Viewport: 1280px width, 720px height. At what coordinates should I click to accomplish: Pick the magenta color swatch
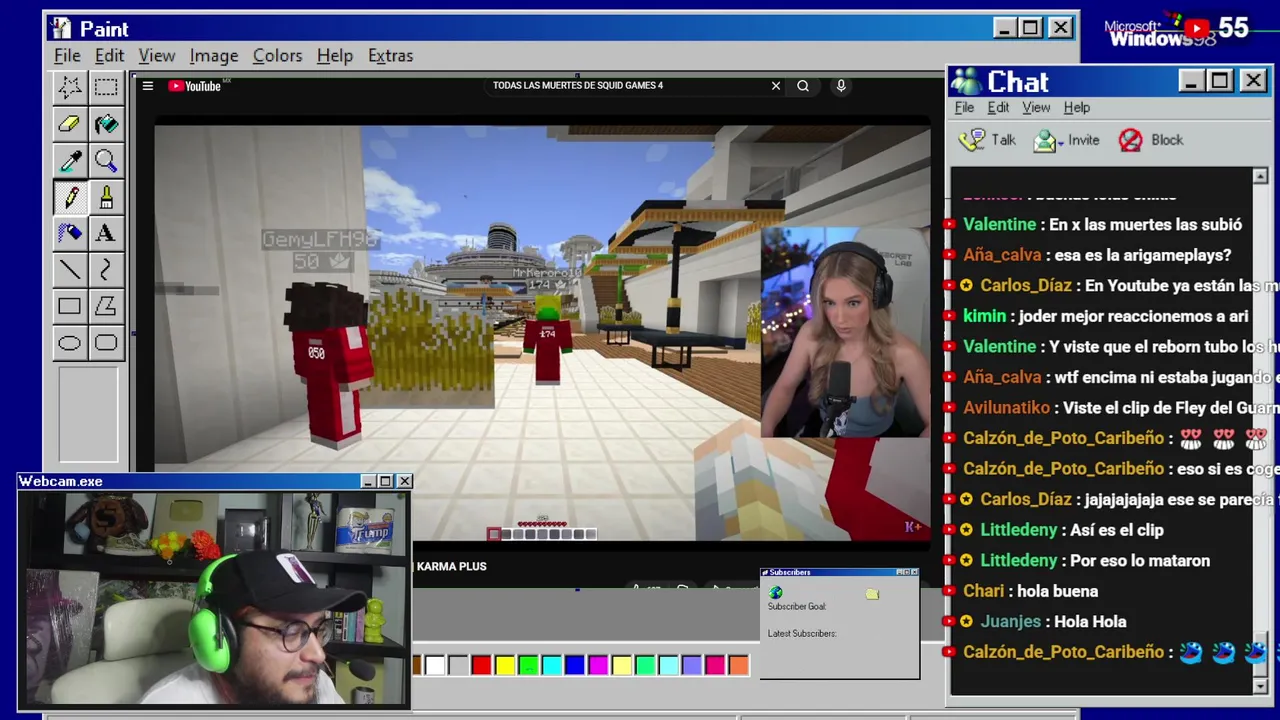[598, 666]
